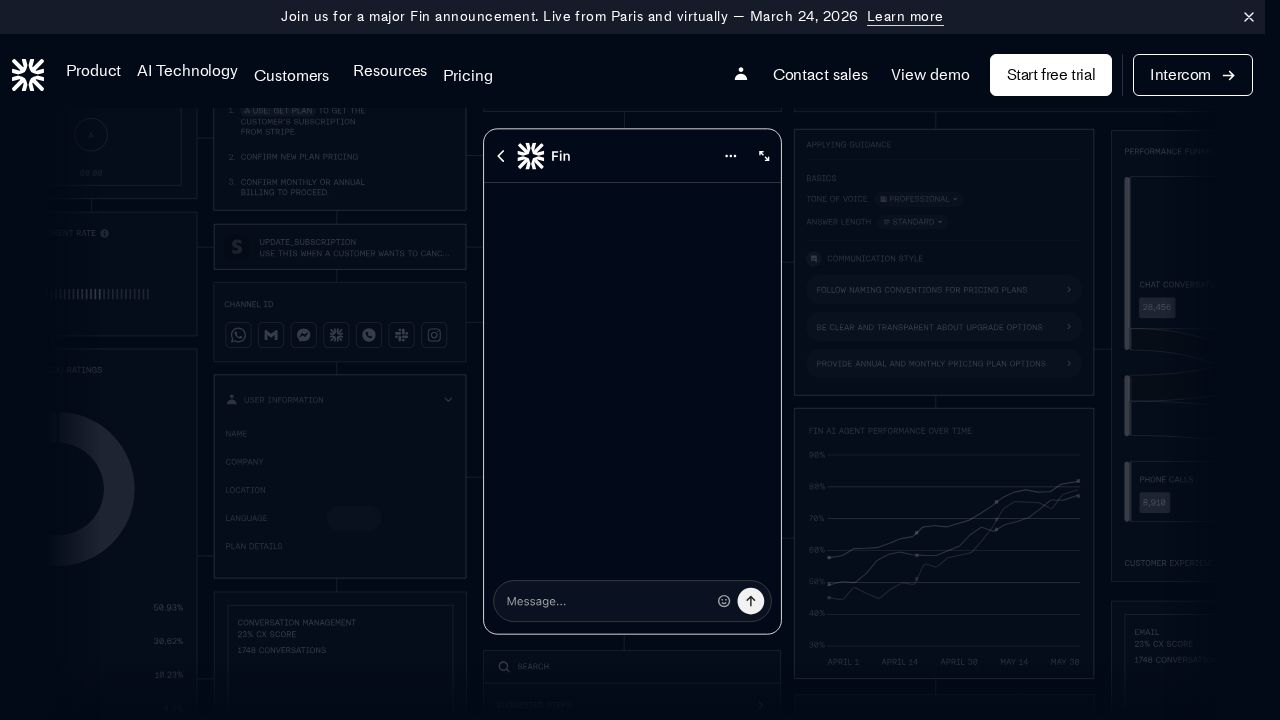The height and width of the screenshot is (720, 1280).
Task: Expand the User Information panel chevron
Action: [x=448, y=400]
